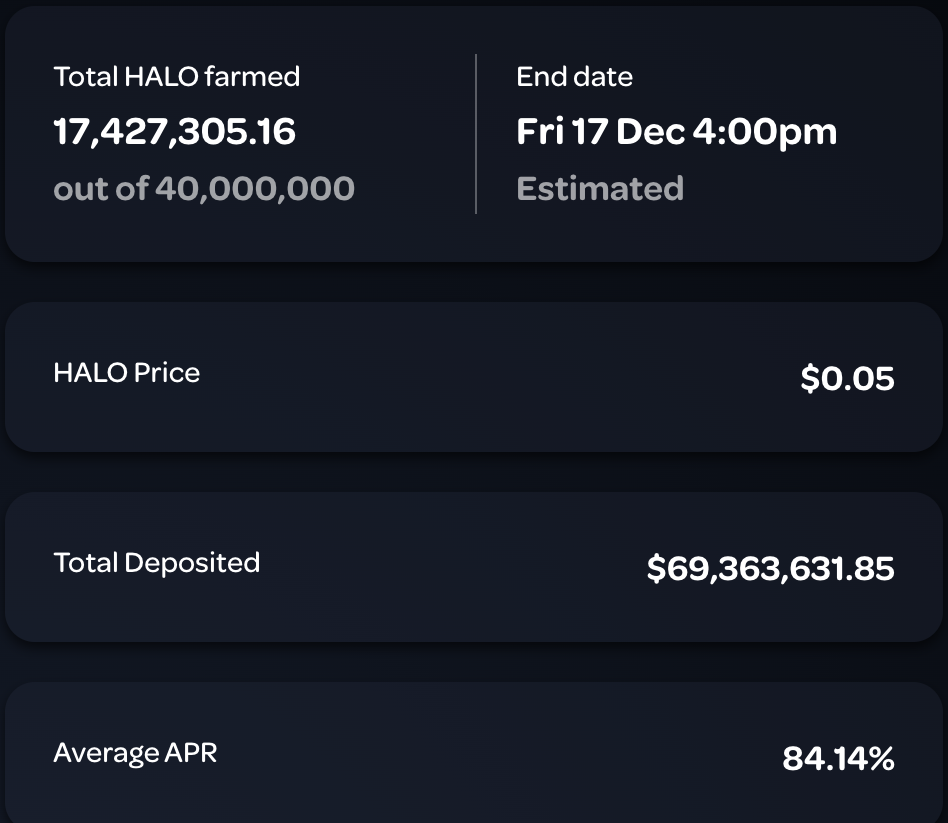Select the Fri 17 Dec date text
Screen dimensions: 948x823
[598, 132]
